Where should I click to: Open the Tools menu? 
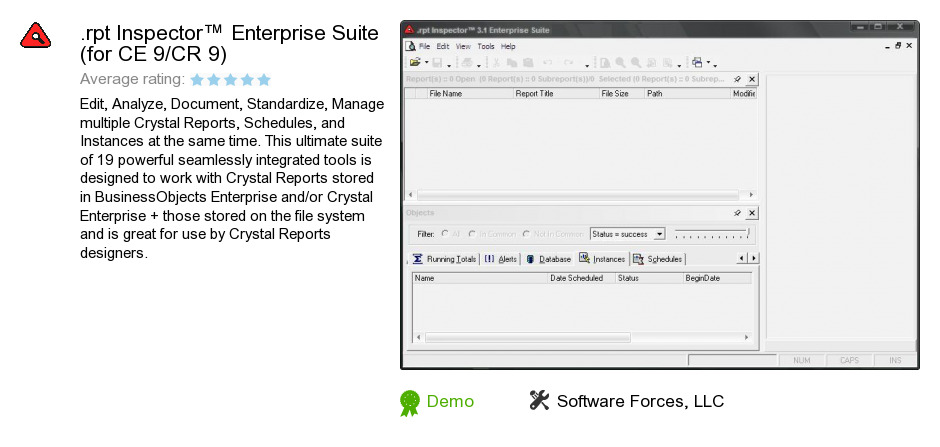coord(486,46)
